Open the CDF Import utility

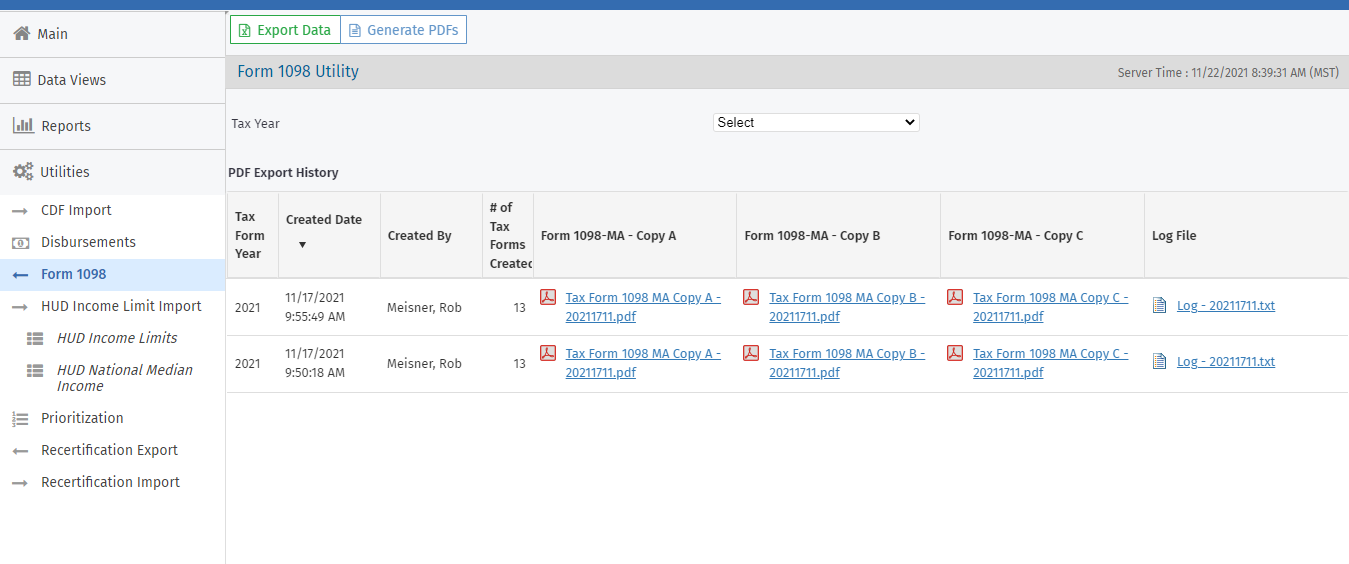[76, 210]
